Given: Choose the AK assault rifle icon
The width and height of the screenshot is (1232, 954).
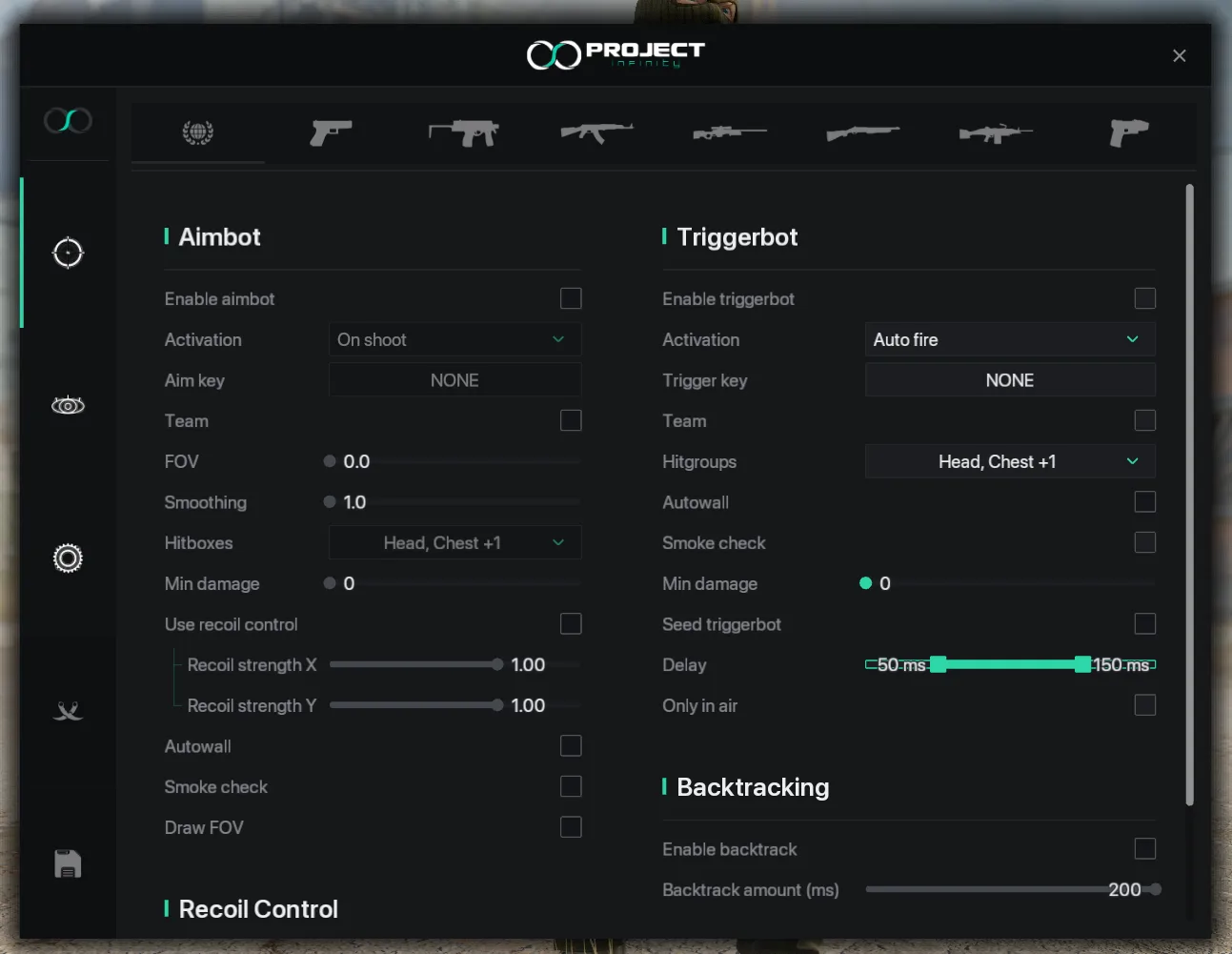Looking at the screenshot, I should 597,132.
